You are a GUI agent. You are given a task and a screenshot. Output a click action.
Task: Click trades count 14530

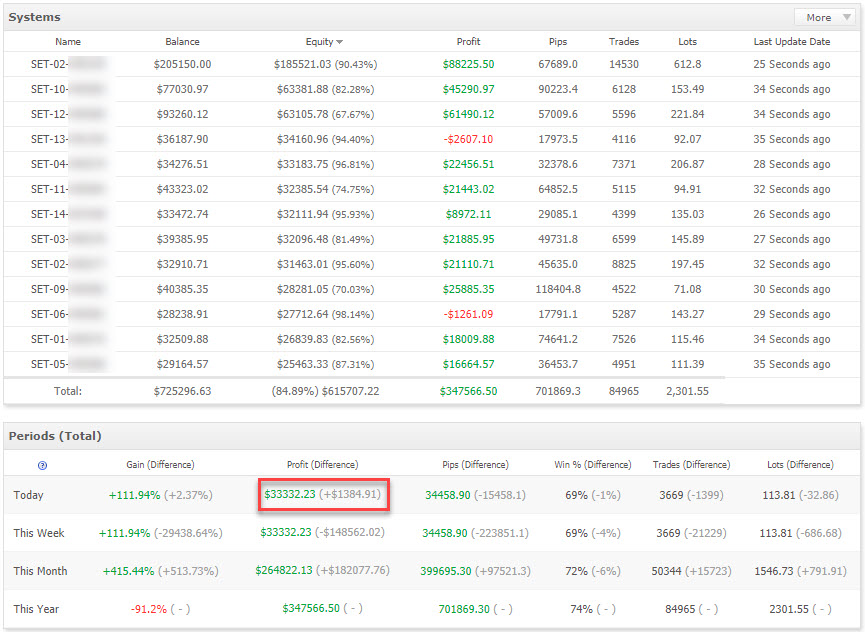624,64
